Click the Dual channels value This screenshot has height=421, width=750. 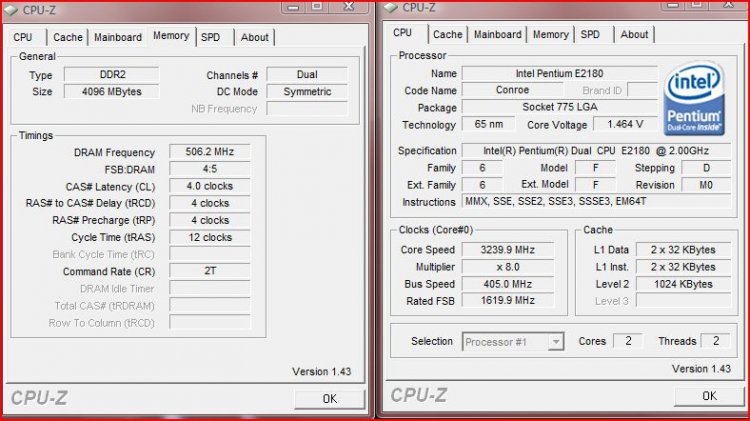(x=307, y=75)
